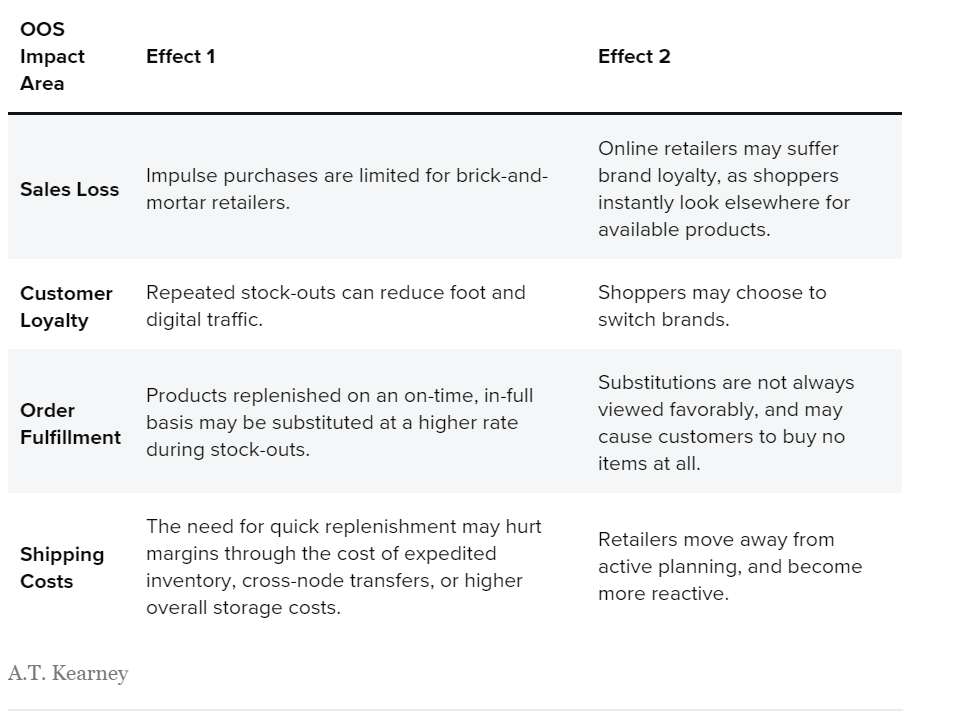Screen dimensions: 973x727
Task: Click the "Order Fulfillment" row label
Action: point(70,424)
